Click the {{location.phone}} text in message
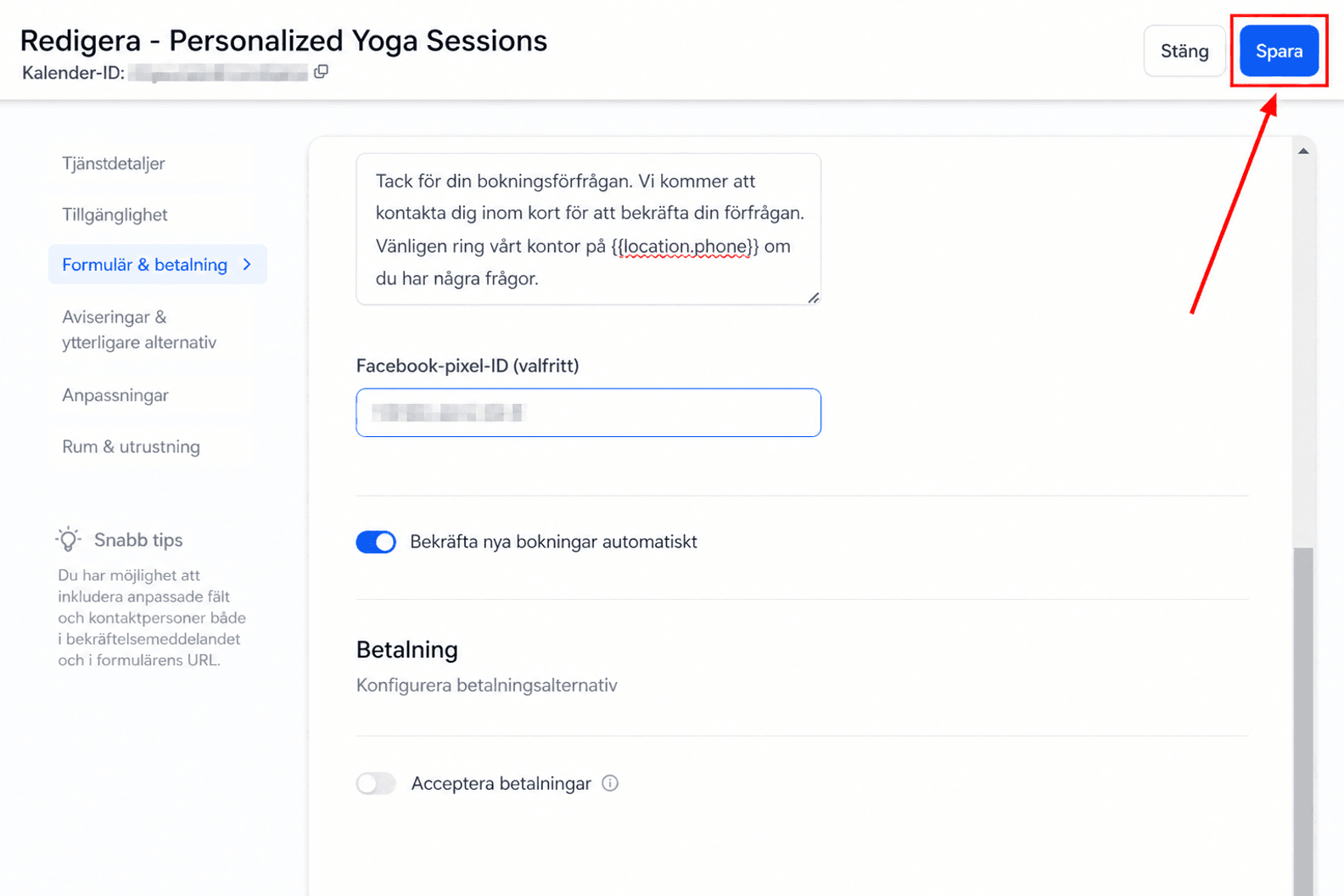This screenshot has height=896, width=1344. click(685, 247)
